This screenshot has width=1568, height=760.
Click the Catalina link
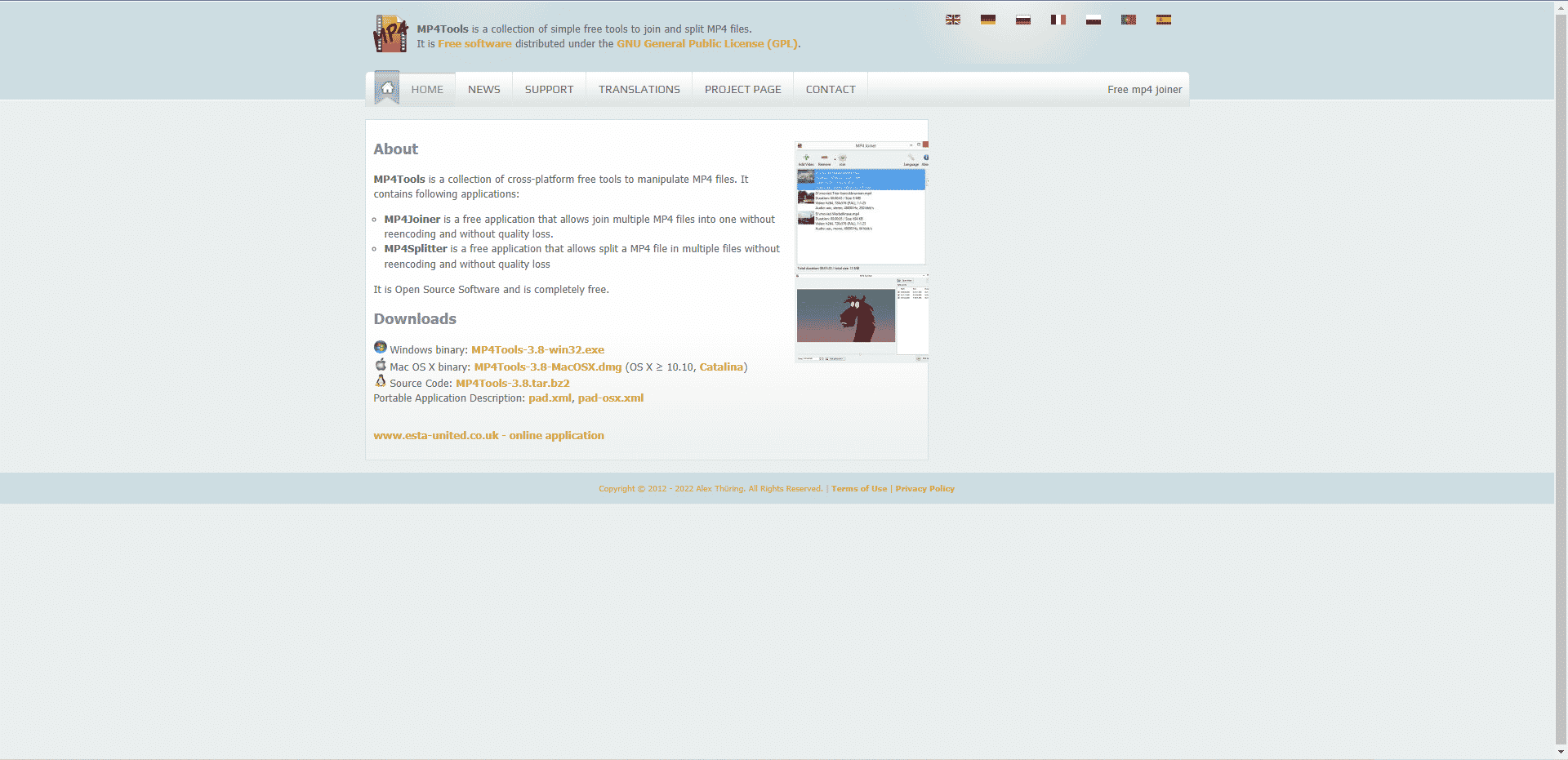[721, 367]
